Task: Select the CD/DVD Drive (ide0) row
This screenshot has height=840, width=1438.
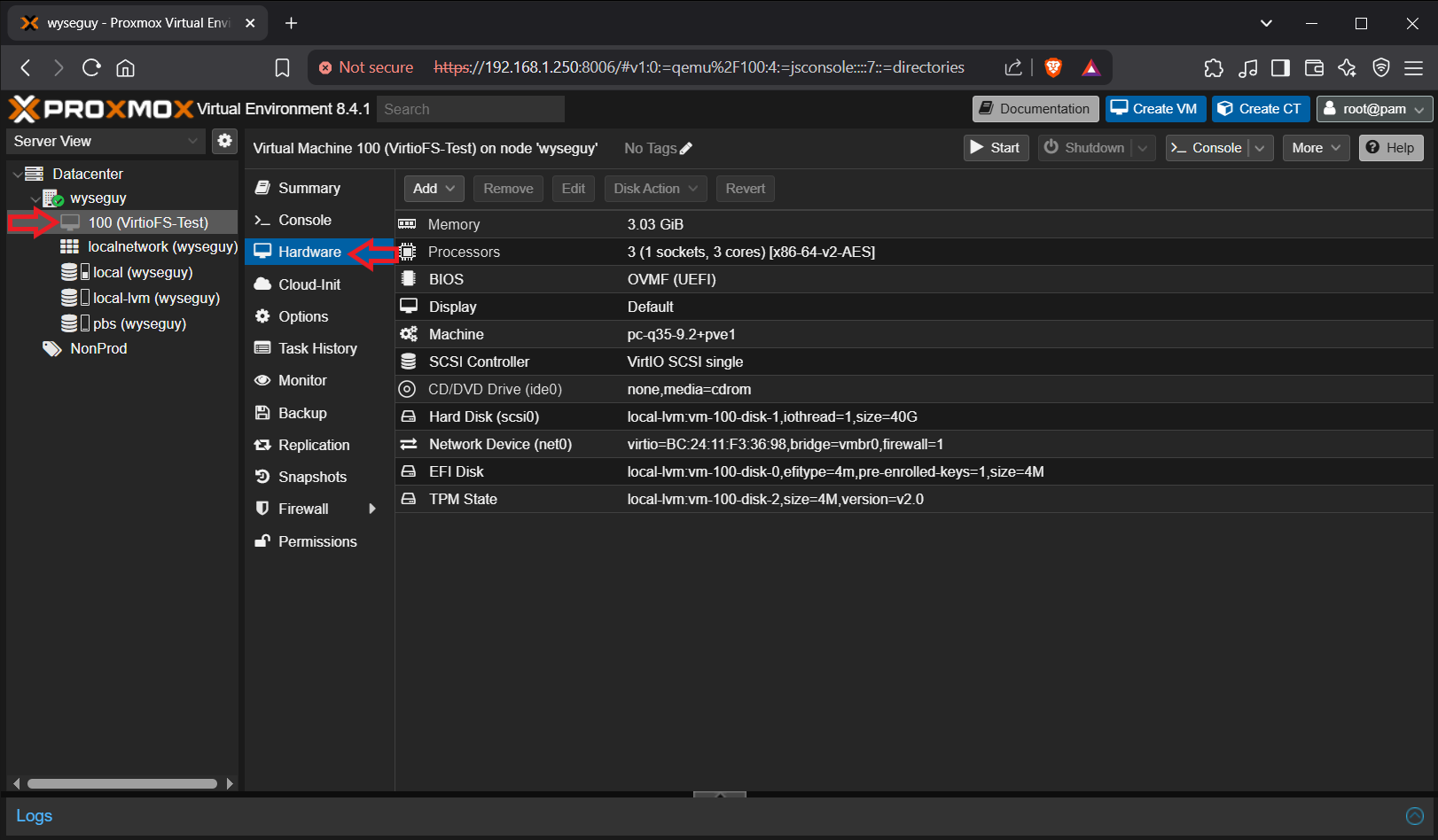Action: [914, 389]
